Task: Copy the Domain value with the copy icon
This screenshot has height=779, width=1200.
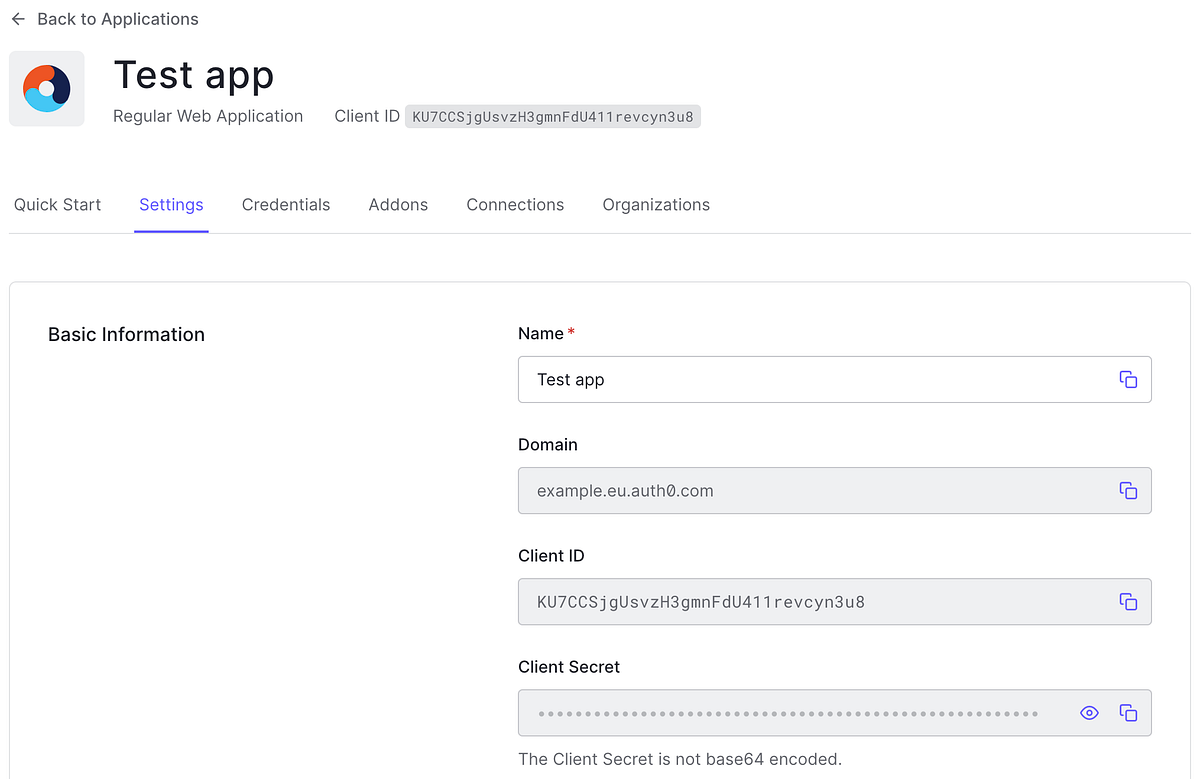Action: pyautogui.click(x=1128, y=490)
